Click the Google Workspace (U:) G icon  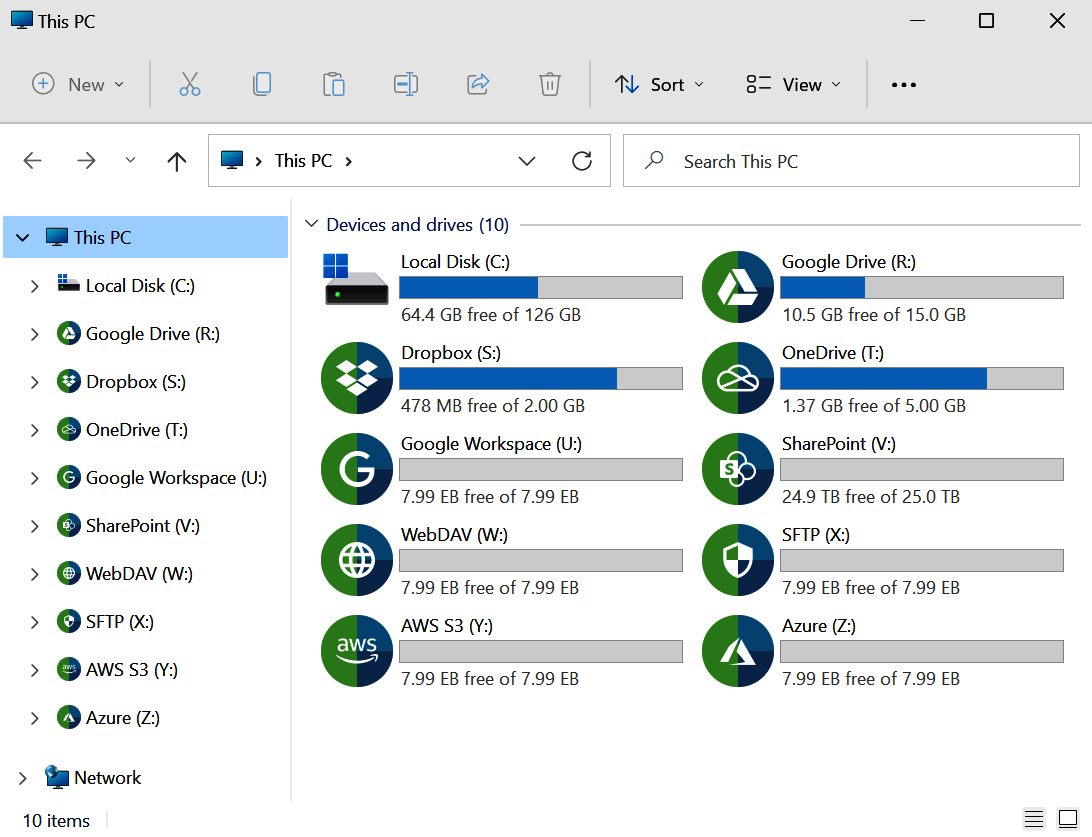point(357,469)
